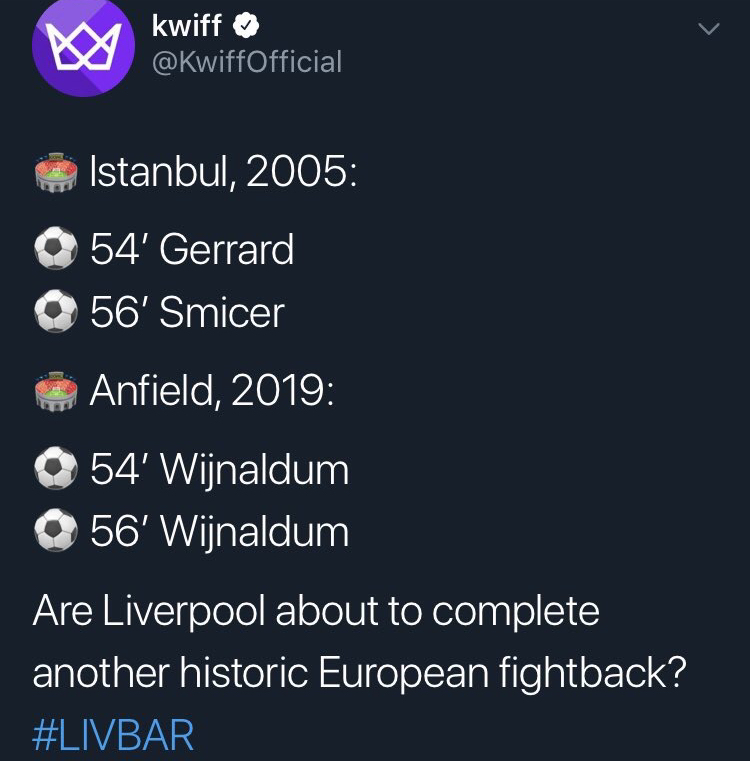Click the "another historic European fightback?" line
Viewport: 750px width, 761px height.
coord(360,673)
